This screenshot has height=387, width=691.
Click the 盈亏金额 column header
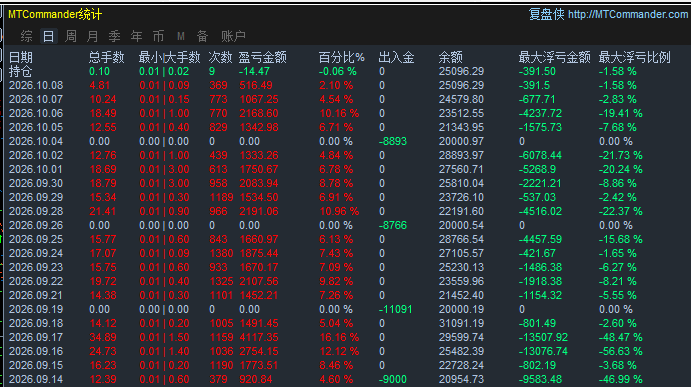coord(263,57)
